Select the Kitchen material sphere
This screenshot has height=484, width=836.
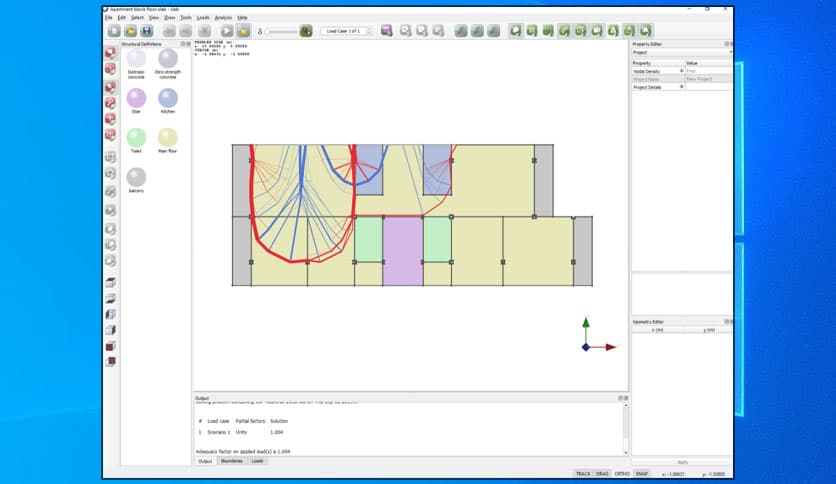click(x=167, y=98)
